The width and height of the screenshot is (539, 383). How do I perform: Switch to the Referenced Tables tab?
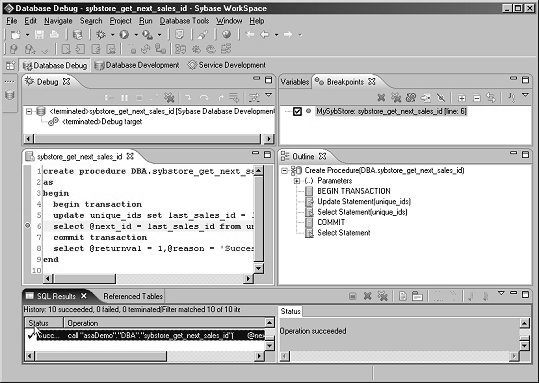[x=133, y=296]
